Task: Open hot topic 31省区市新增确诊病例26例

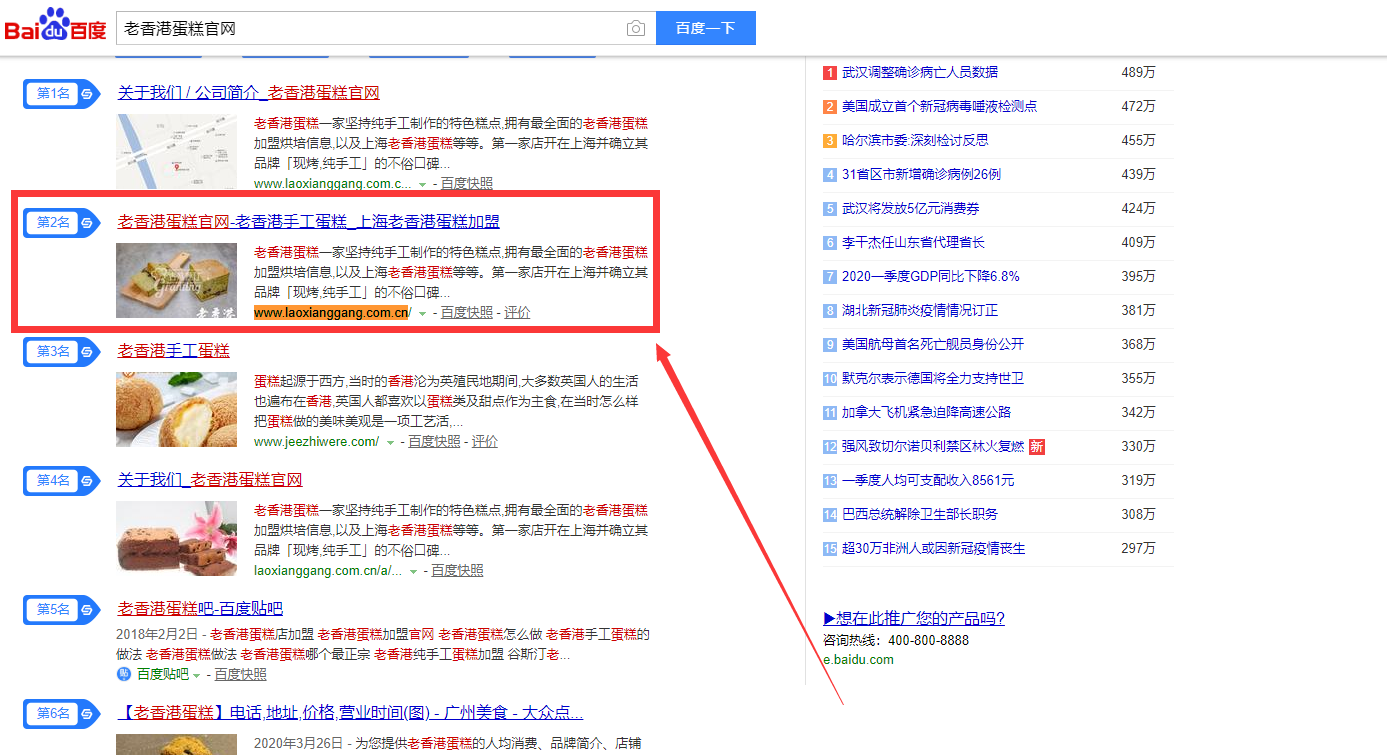Action: click(x=921, y=174)
